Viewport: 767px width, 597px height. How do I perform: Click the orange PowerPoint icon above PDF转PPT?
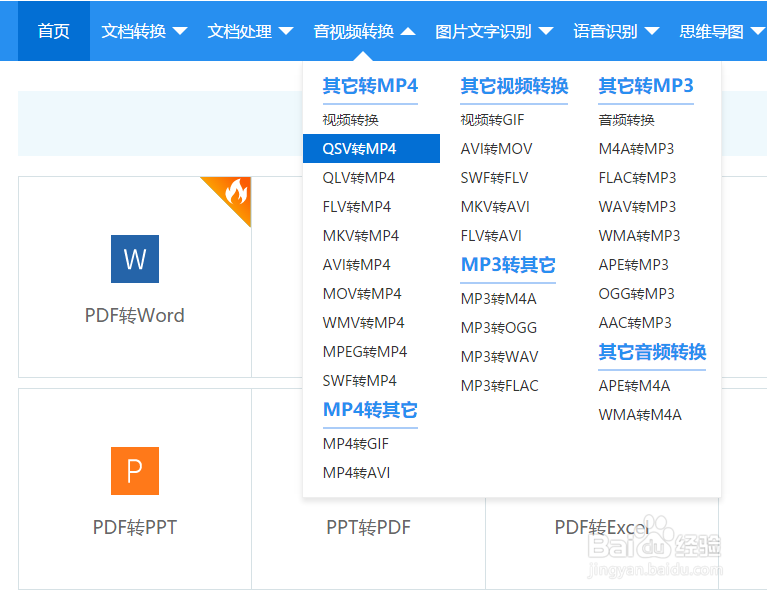point(135,471)
